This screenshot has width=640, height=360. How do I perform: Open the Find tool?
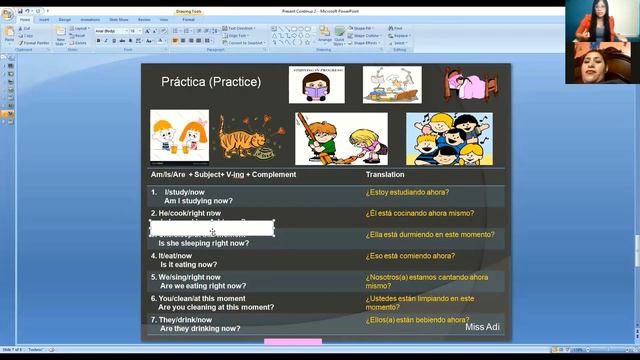pos(396,28)
